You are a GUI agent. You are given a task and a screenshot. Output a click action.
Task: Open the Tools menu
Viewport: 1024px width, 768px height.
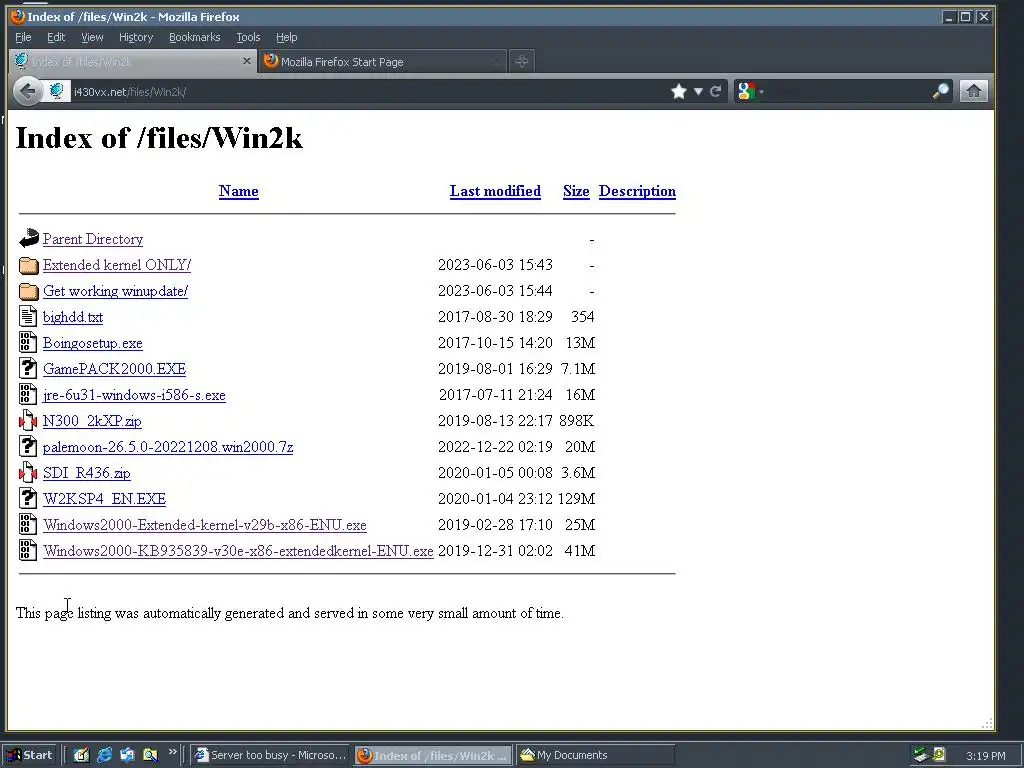pos(248,37)
